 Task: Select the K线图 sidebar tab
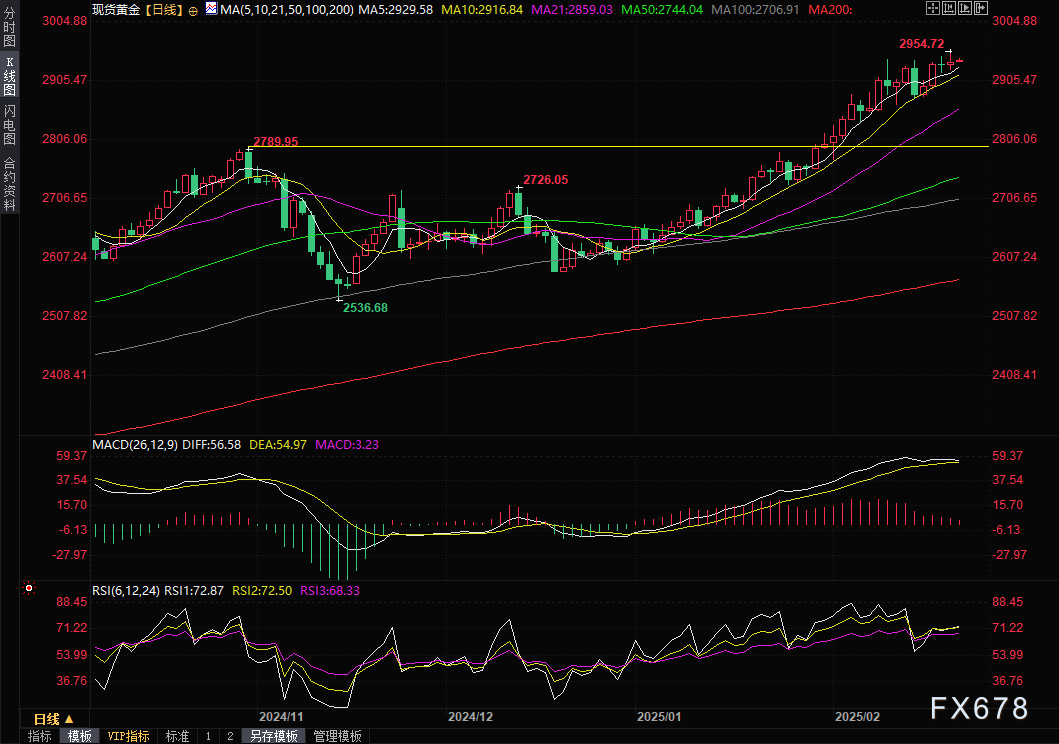10,75
